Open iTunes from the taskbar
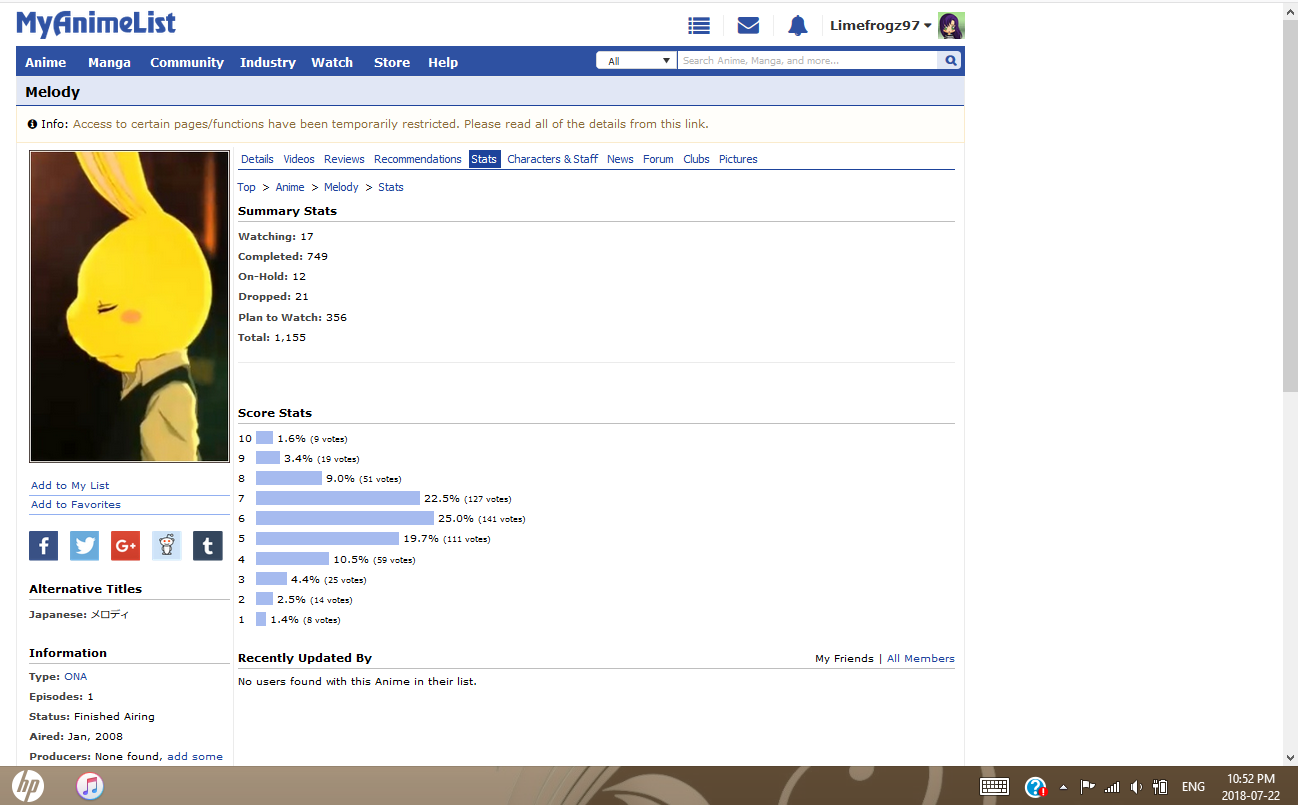Image resolution: width=1298 pixels, height=805 pixels. pyautogui.click(x=90, y=786)
